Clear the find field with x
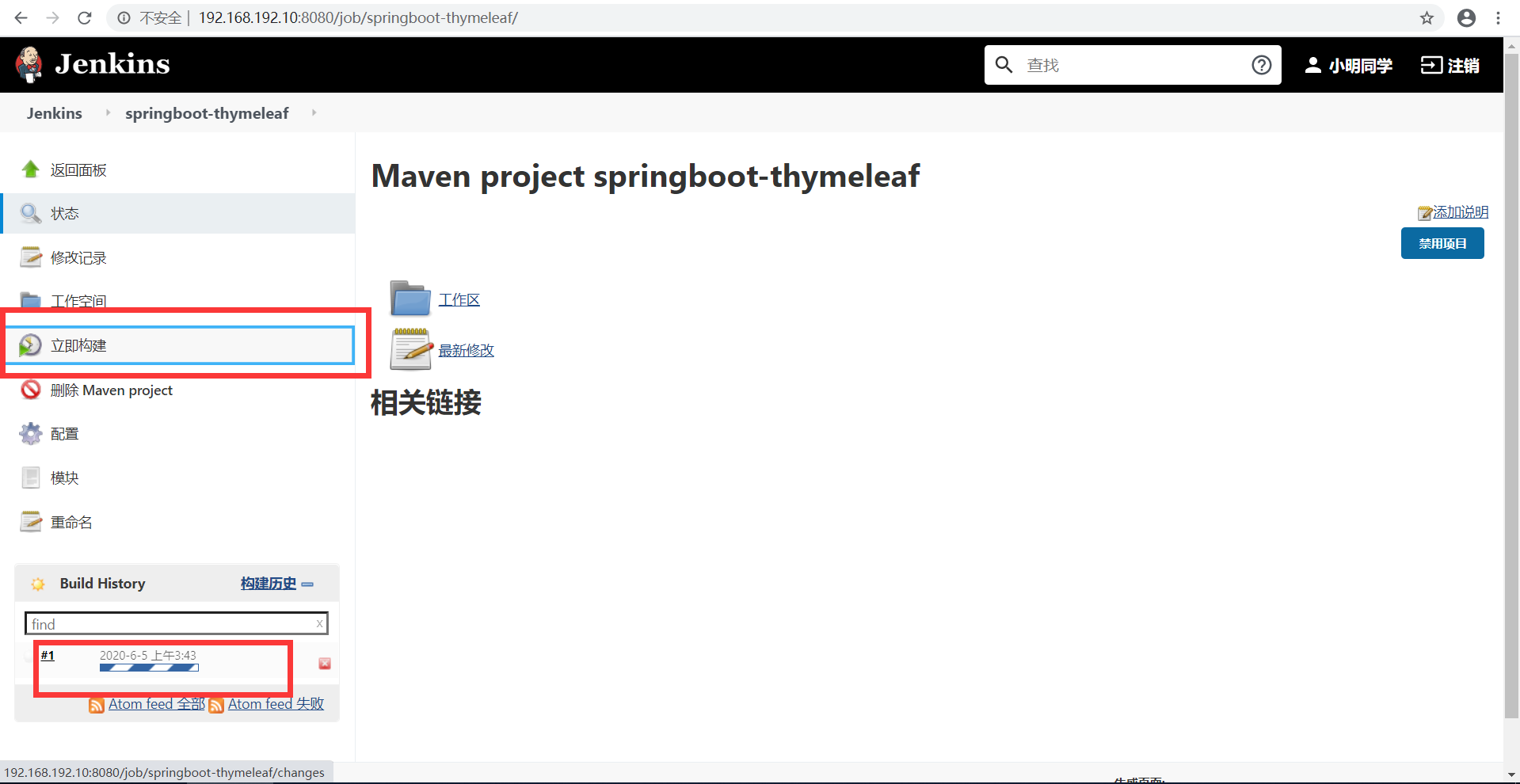1520x784 pixels. [319, 624]
